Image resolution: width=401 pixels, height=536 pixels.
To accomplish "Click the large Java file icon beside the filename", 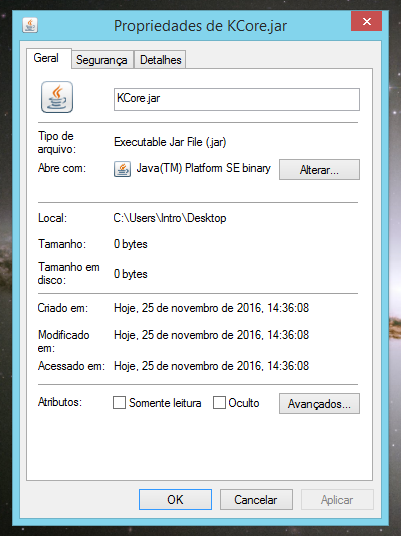I will pyautogui.click(x=57, y=97).
